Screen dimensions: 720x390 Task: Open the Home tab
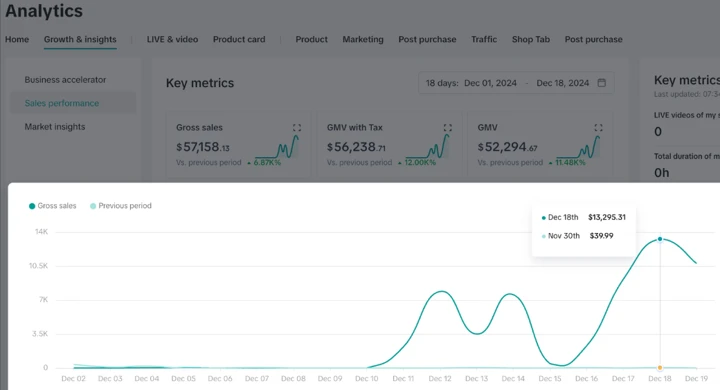point(17,40)
